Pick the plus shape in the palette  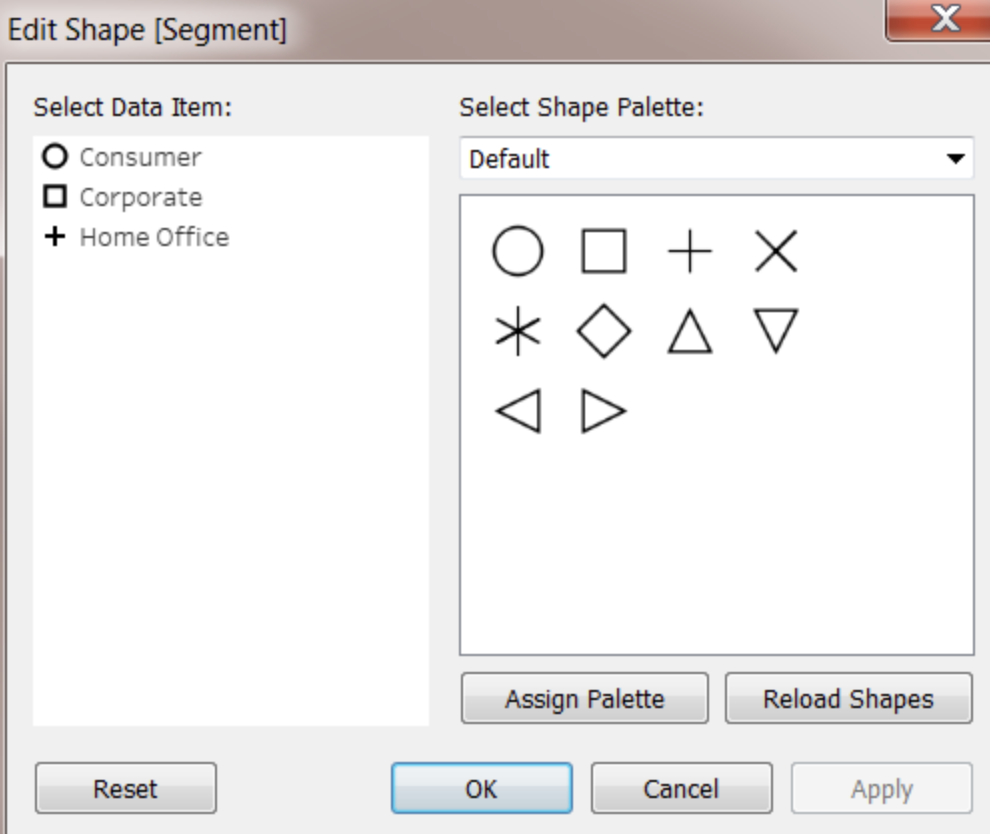(x=689, y=251)
